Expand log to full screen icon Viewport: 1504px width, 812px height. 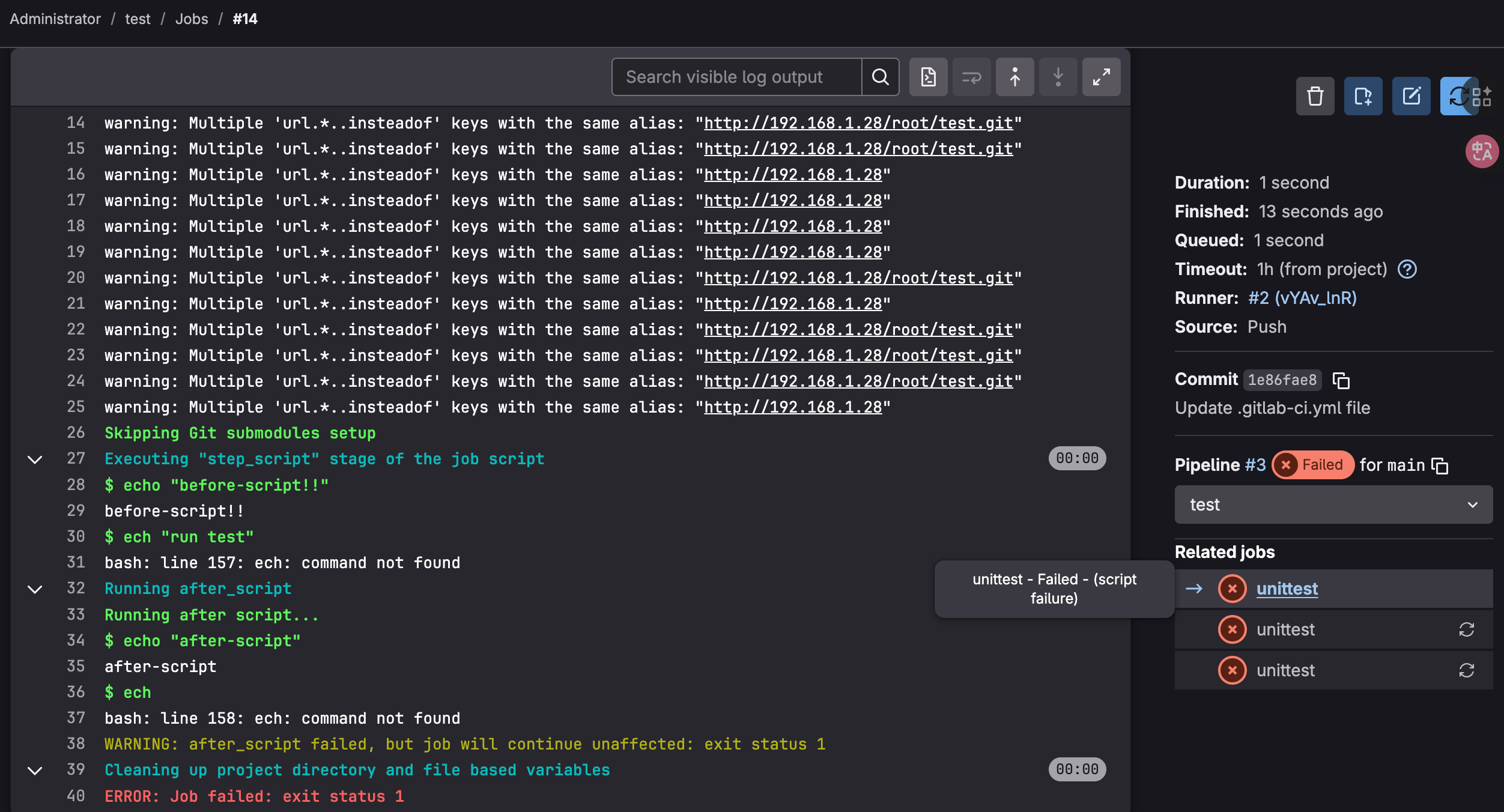[1101, 77]
